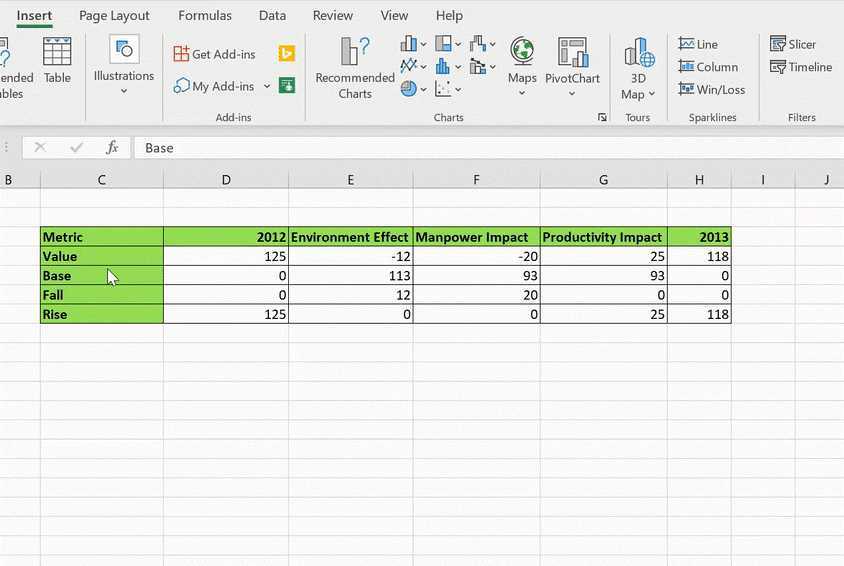
Task: Switch to the Formulas tab
Action: point(205,16)
